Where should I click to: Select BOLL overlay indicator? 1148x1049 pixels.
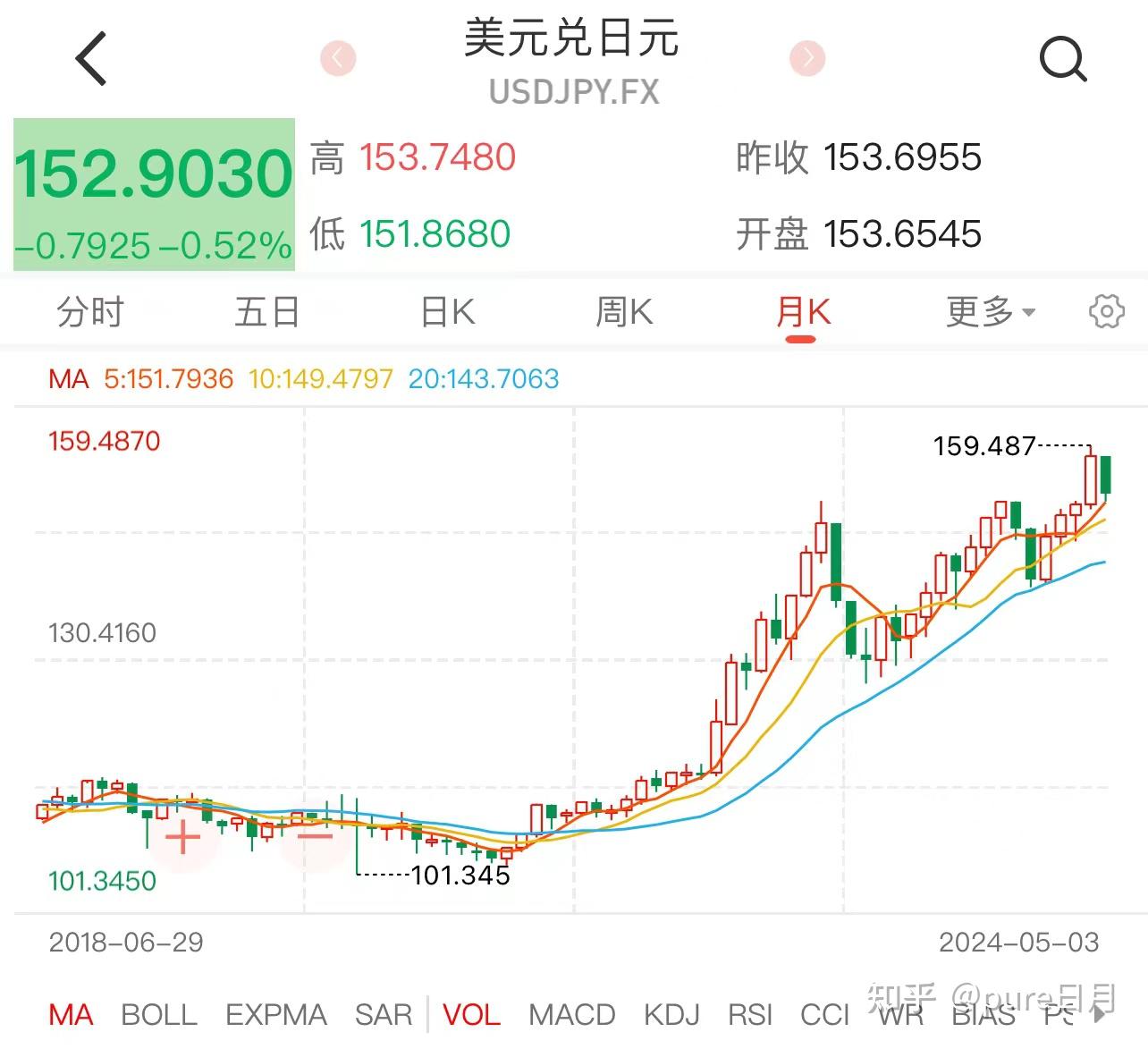[x=158, y=1015]
